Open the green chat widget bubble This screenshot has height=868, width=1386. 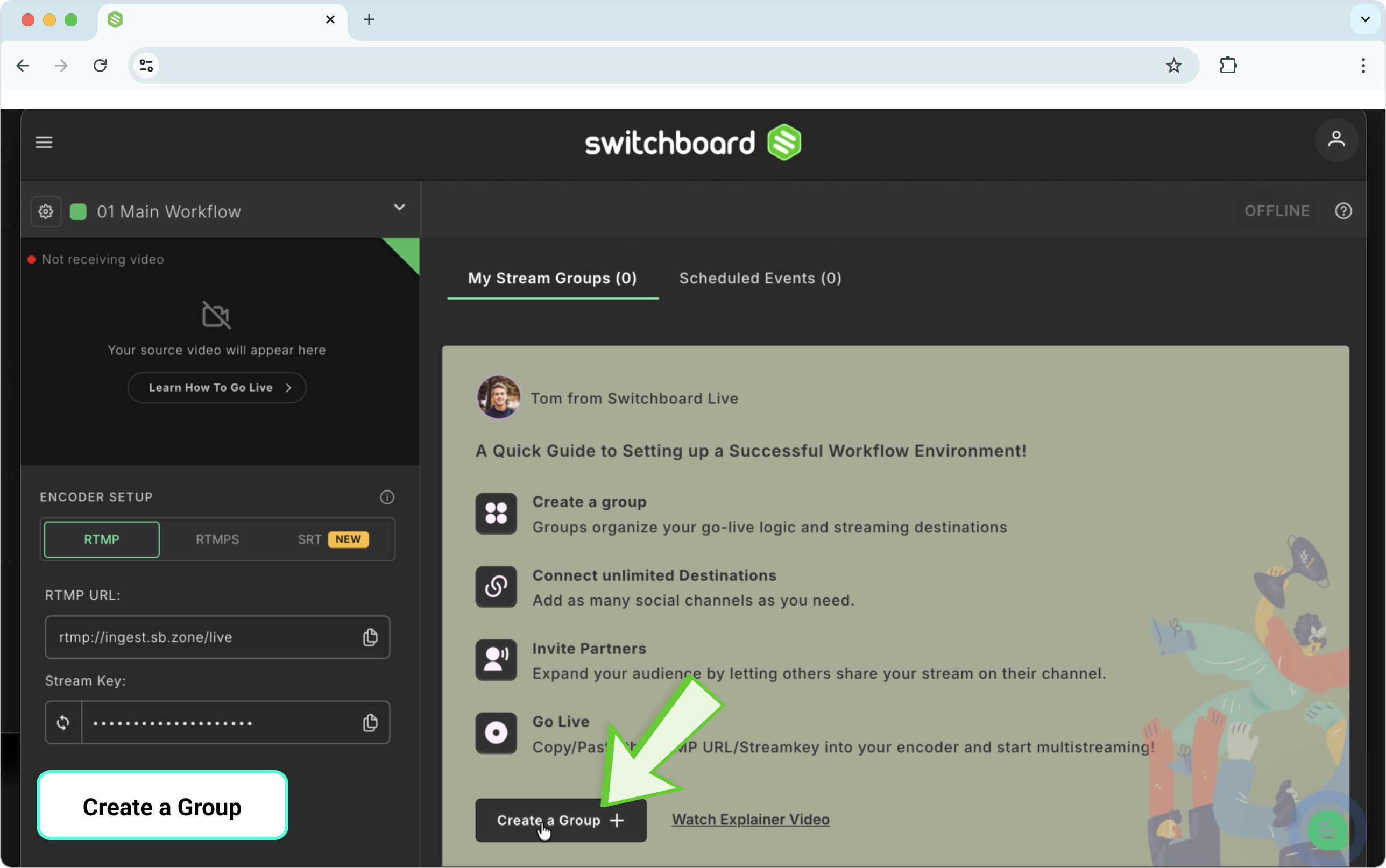pyautogui.click(x=1327, y=830)
